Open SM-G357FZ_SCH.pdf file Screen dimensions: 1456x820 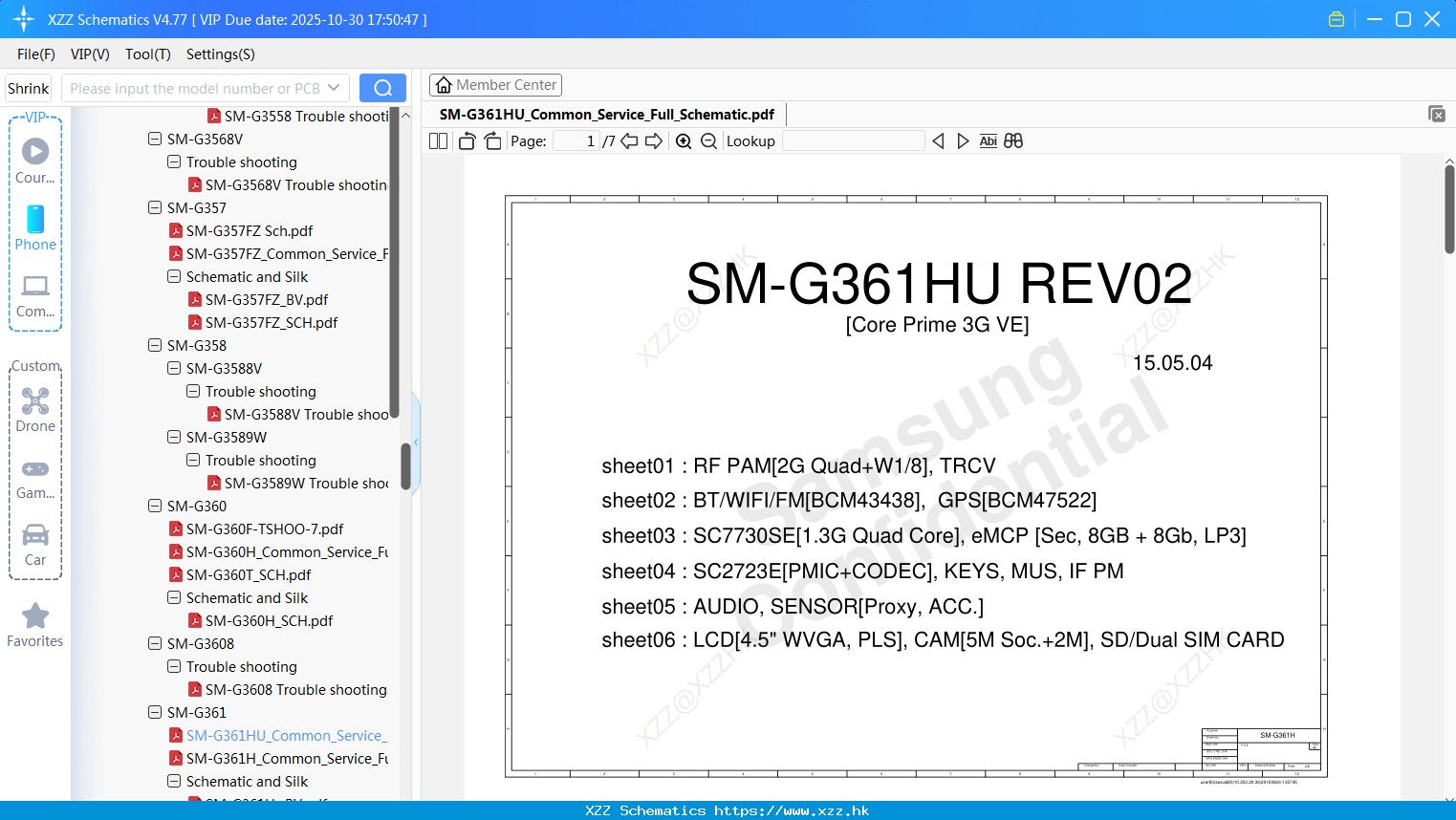coord(263,322)
